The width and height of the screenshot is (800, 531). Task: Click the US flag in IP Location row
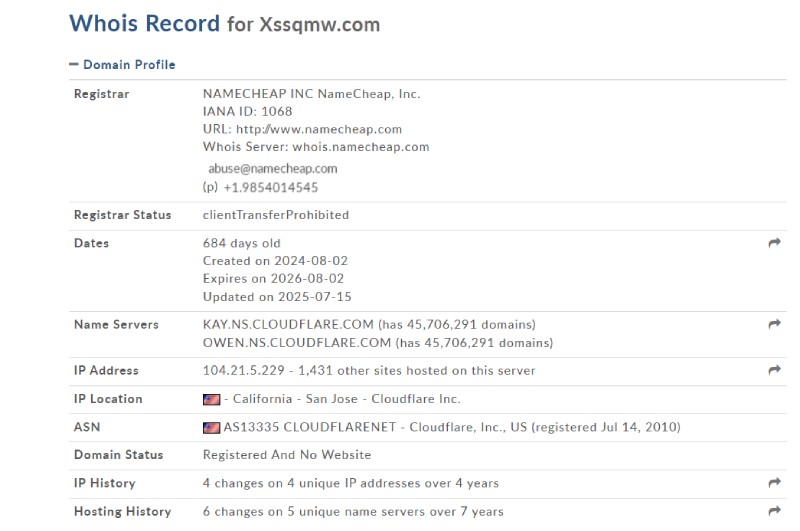coord(211,399)
